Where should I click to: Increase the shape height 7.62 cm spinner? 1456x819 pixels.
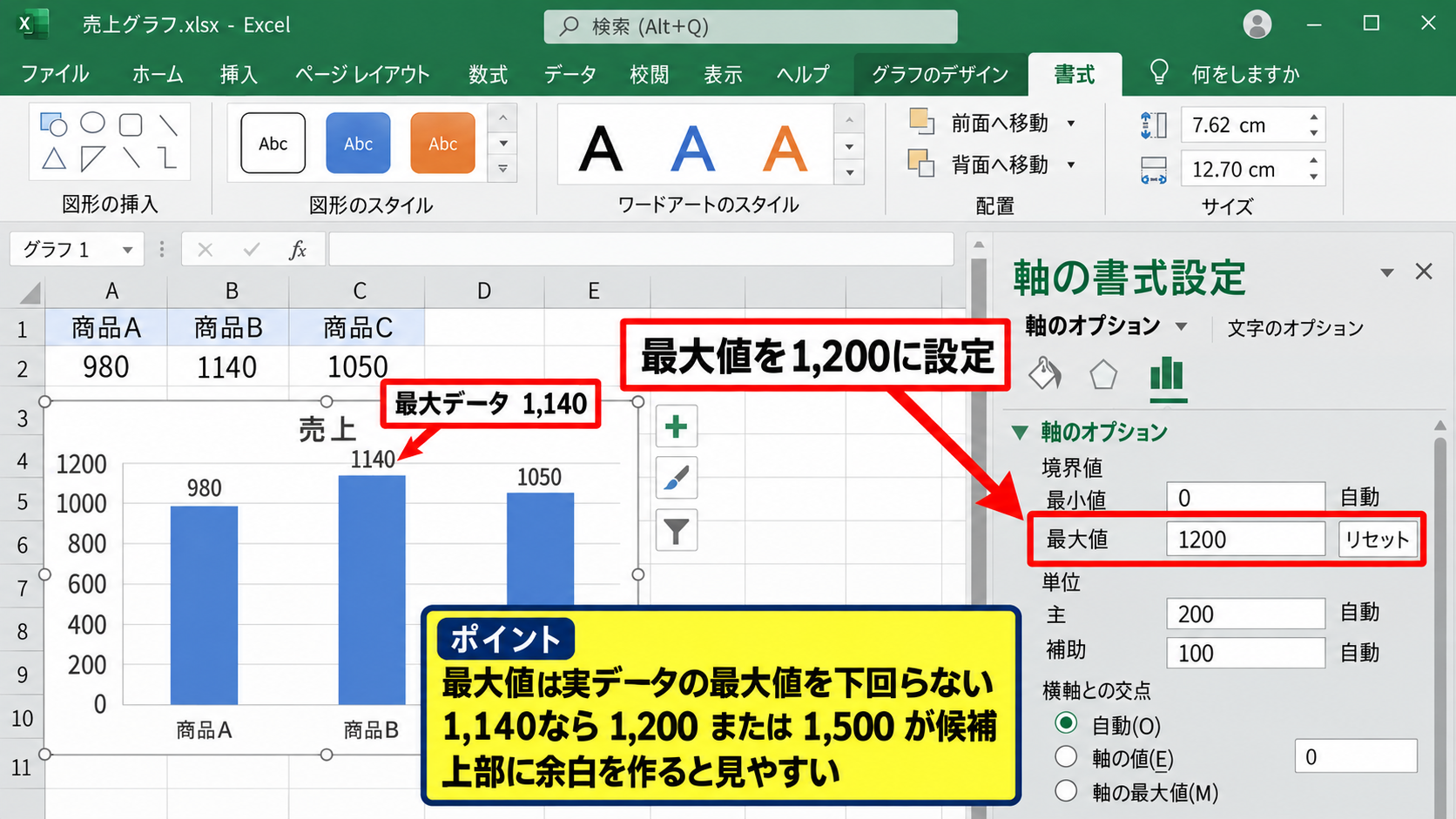pyautogui.click(x=1313, y=117)
